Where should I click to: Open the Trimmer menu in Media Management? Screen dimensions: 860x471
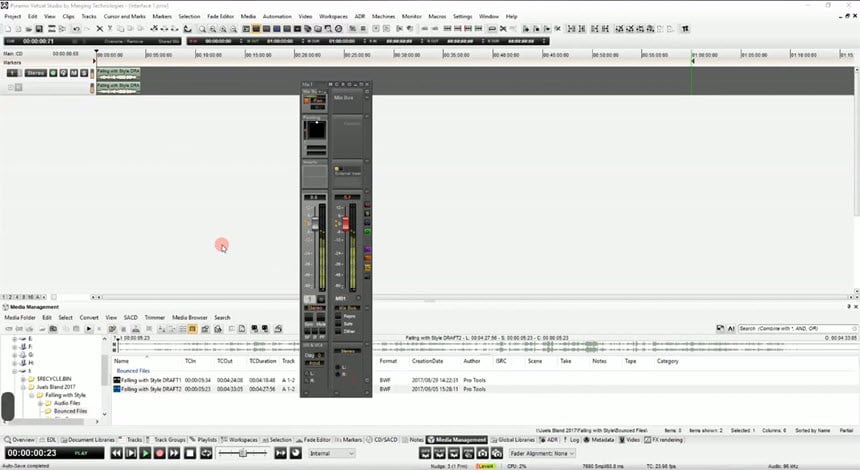(x=155, y=317)
